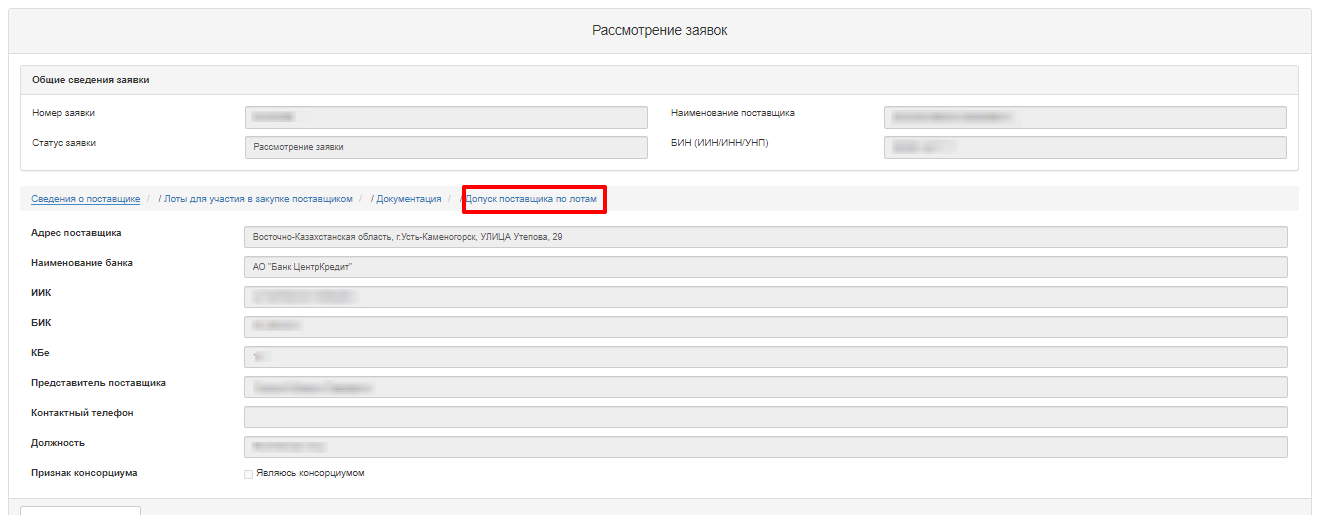Click the Статус заявки field

pos(446,147)
